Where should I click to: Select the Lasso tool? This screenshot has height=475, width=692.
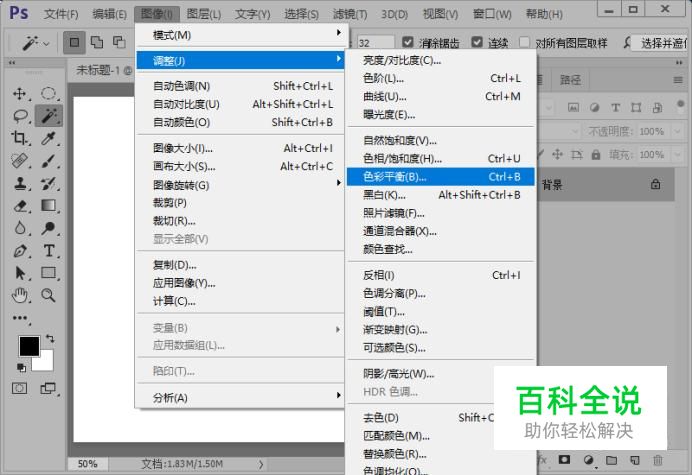(20, 116)
